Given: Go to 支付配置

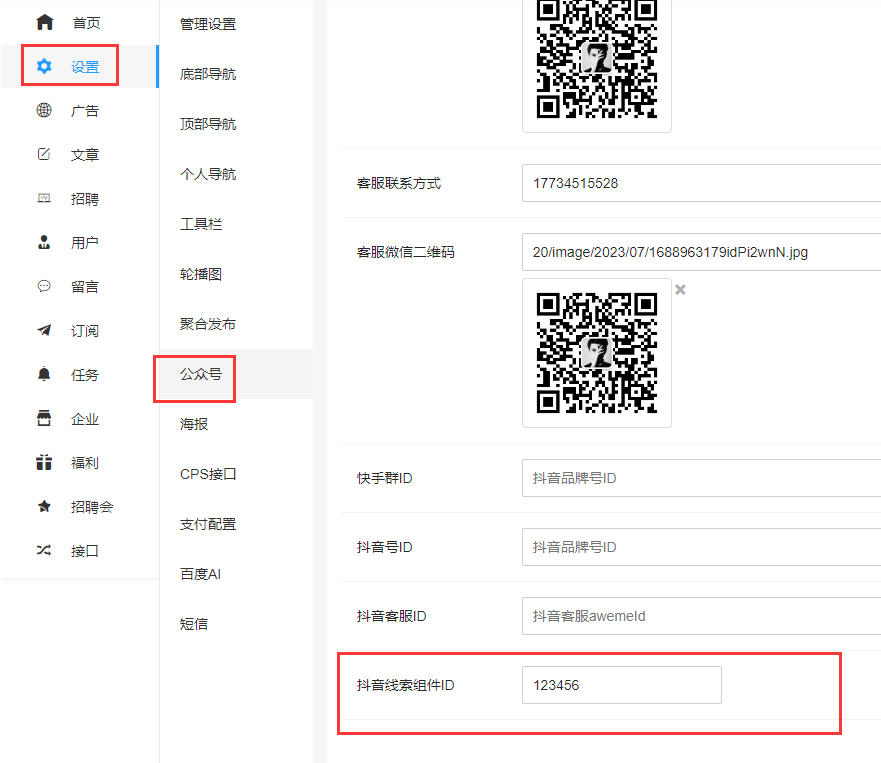Looking at the screenshot, I should point(208,524).
